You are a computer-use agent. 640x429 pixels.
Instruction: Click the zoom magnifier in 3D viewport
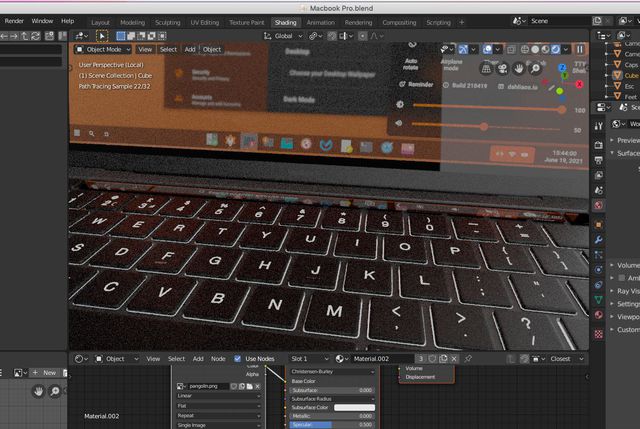(535, 69)
